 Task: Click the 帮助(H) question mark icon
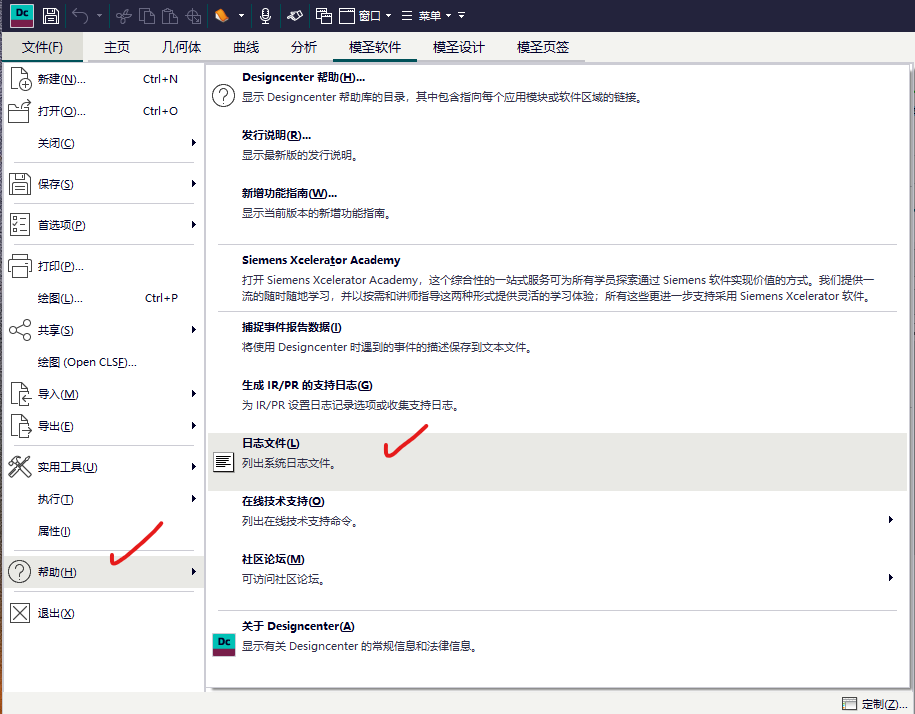click(19, 572)
